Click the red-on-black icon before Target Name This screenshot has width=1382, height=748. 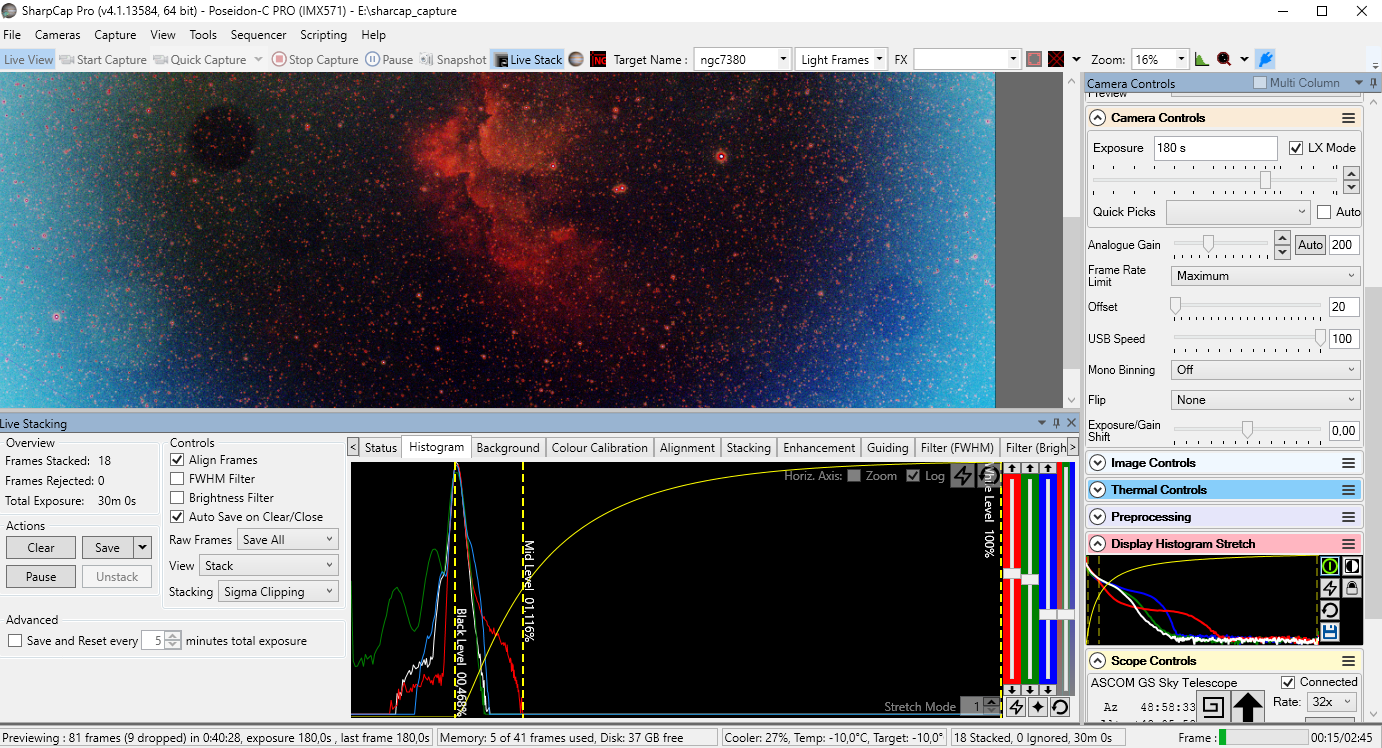pos(598,60)
